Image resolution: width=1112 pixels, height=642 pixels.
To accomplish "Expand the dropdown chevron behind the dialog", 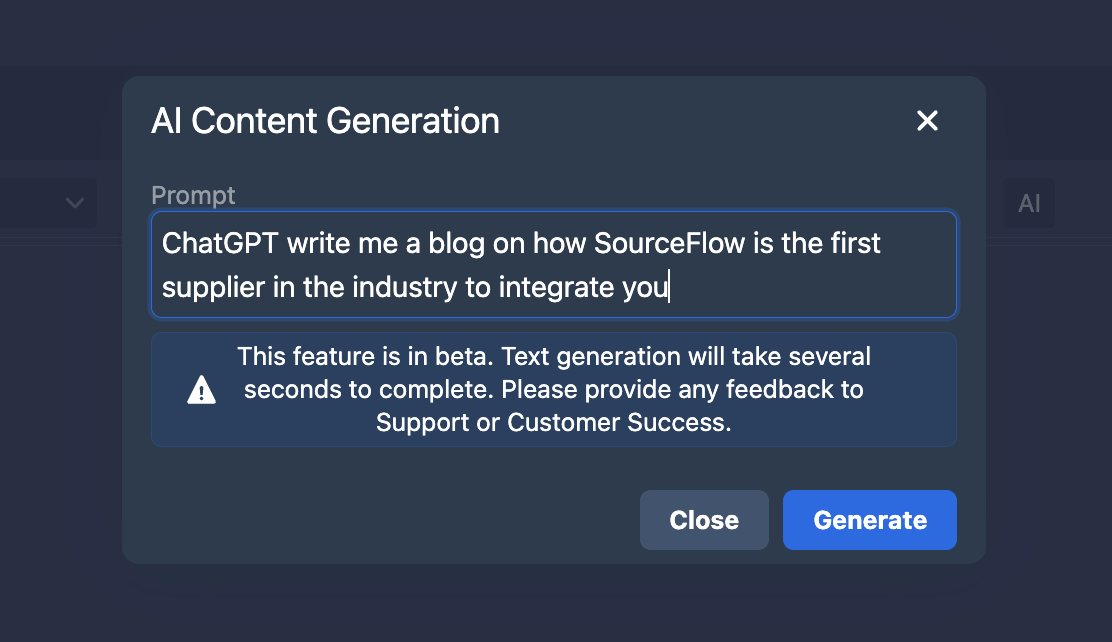I will 74,203.
